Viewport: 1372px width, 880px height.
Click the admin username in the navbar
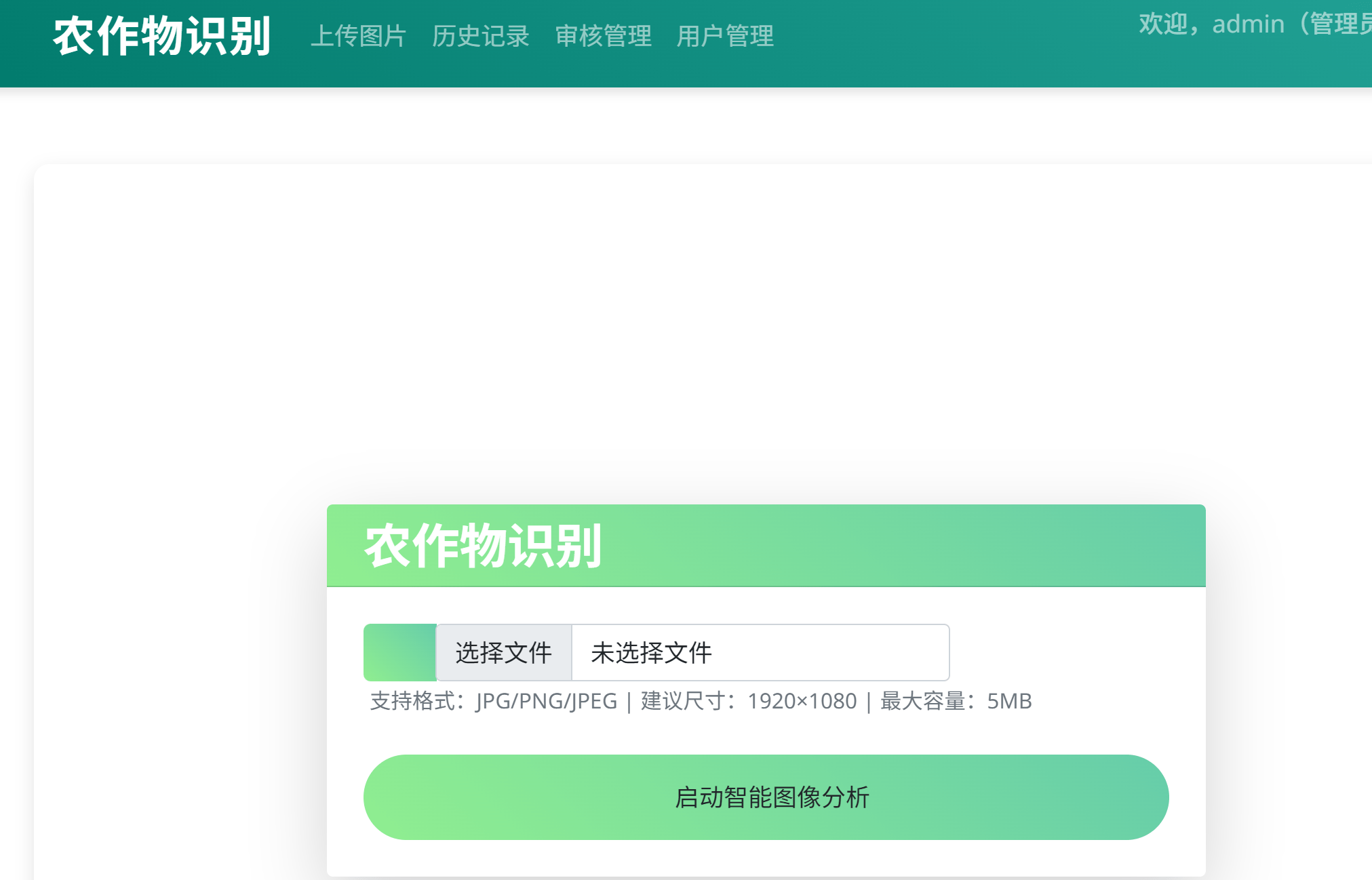tap(1248, 24)
